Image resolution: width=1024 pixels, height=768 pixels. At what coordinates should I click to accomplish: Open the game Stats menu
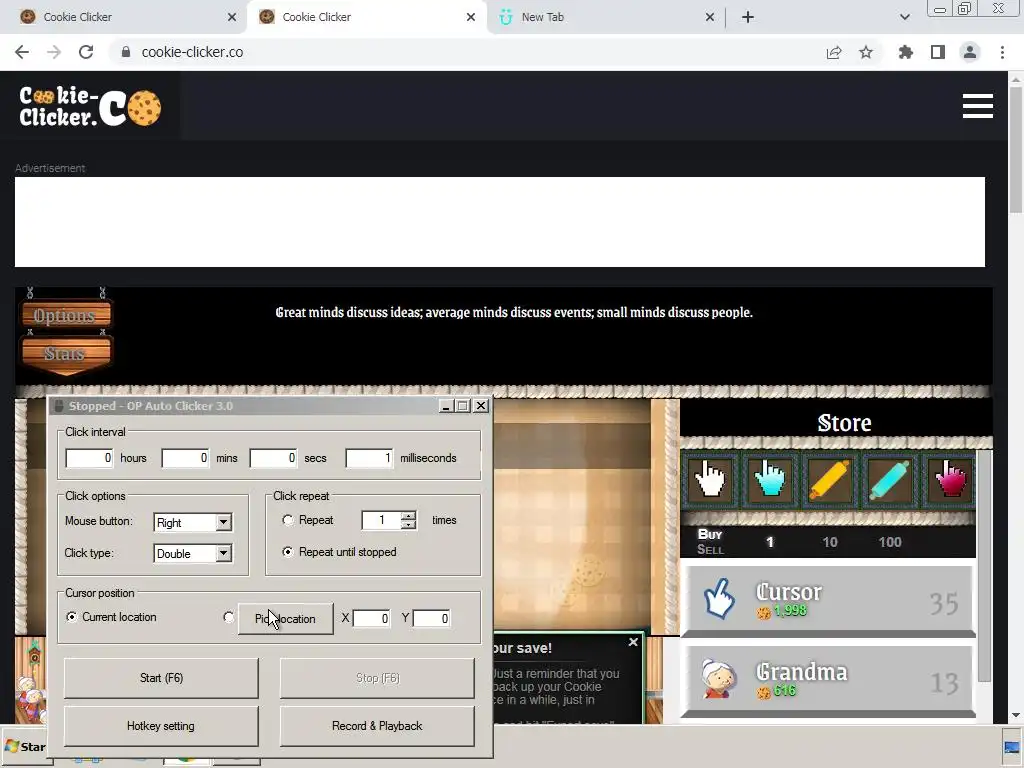(x=65, y=353)
